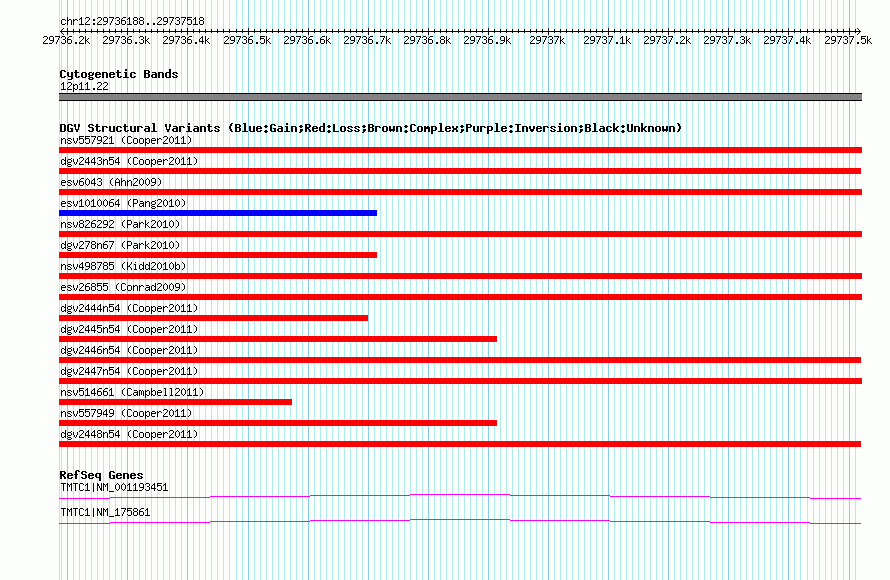890x580 pixels.
Task: Click the 29737.5k ruler tick label
Action: tap(848, 40)
